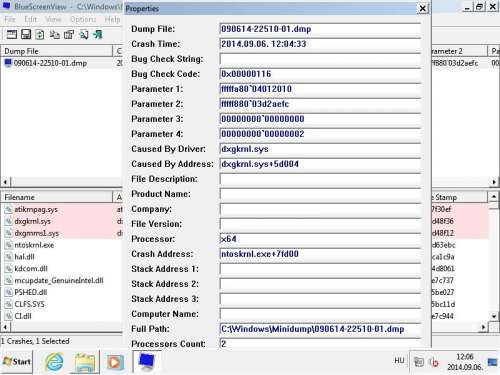
Task: Sort by the Dump File column header
Action: (x=57, y=51)
